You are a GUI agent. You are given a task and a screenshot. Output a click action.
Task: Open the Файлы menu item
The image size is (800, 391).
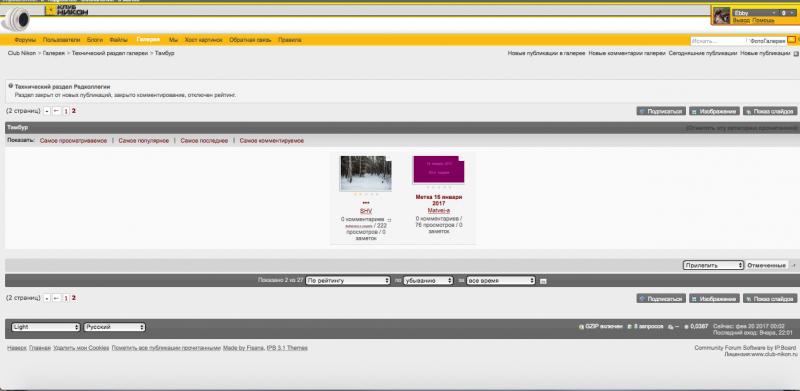pyautogui.click(x=118, y=40)
